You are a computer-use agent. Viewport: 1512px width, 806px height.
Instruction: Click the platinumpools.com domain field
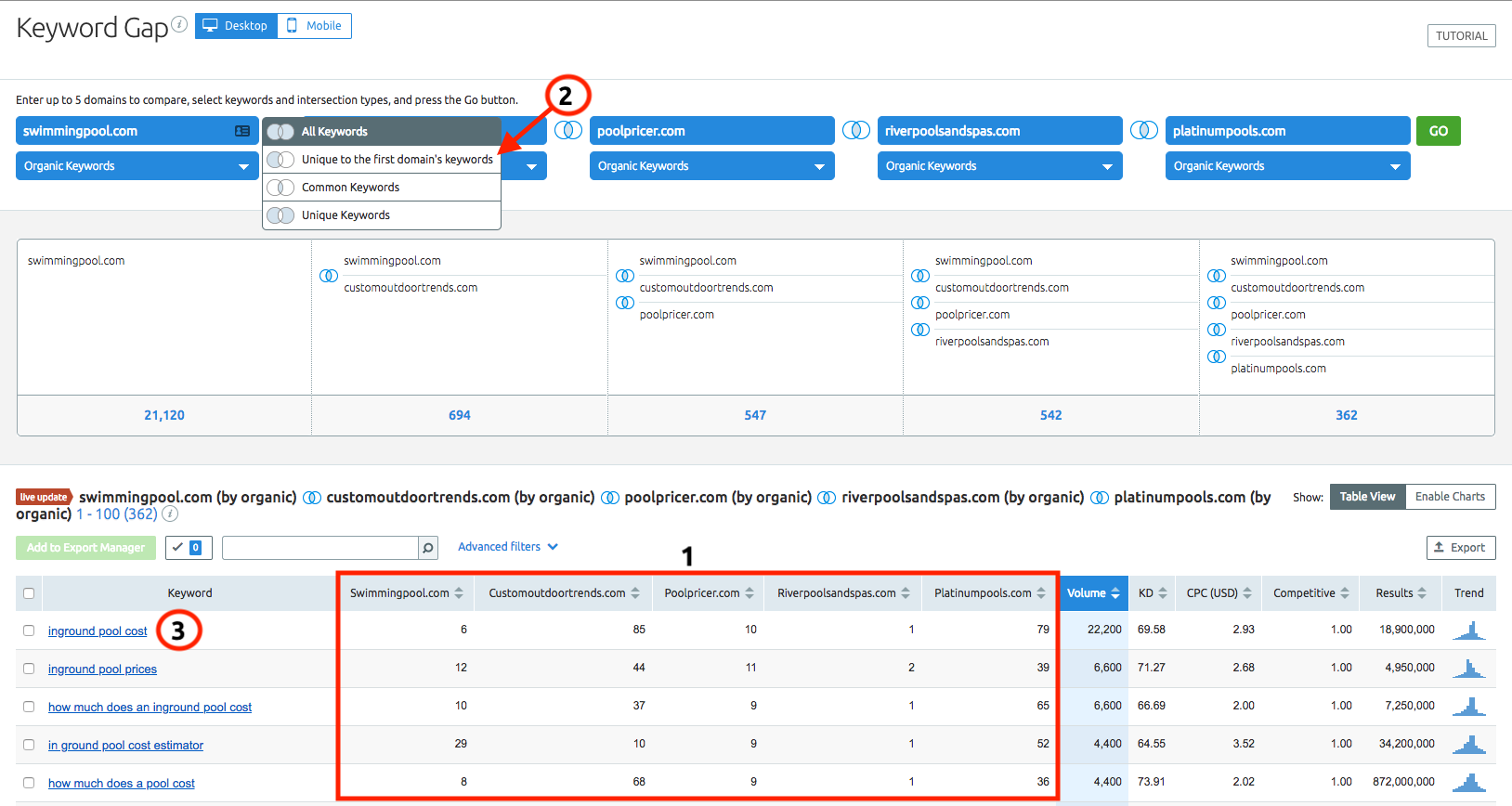[1288, 131]
